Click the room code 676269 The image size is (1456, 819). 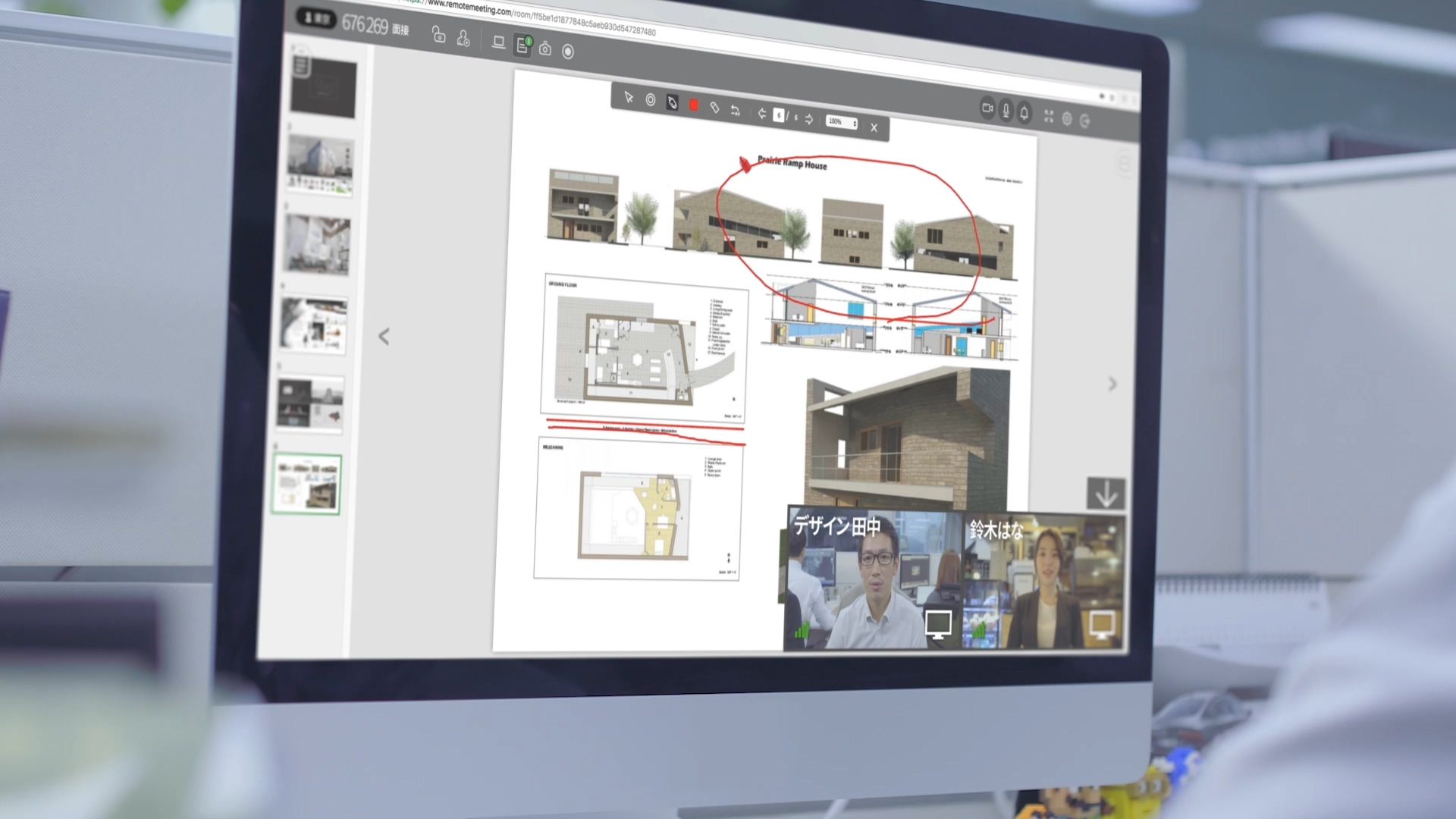pyautogui.click(x=365, y=24)
